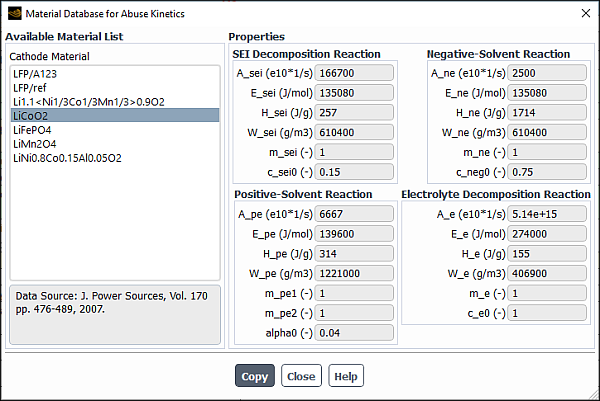Choose LiNi0.8Co0.15Al0.05O2 material

[x=115, y=158]
